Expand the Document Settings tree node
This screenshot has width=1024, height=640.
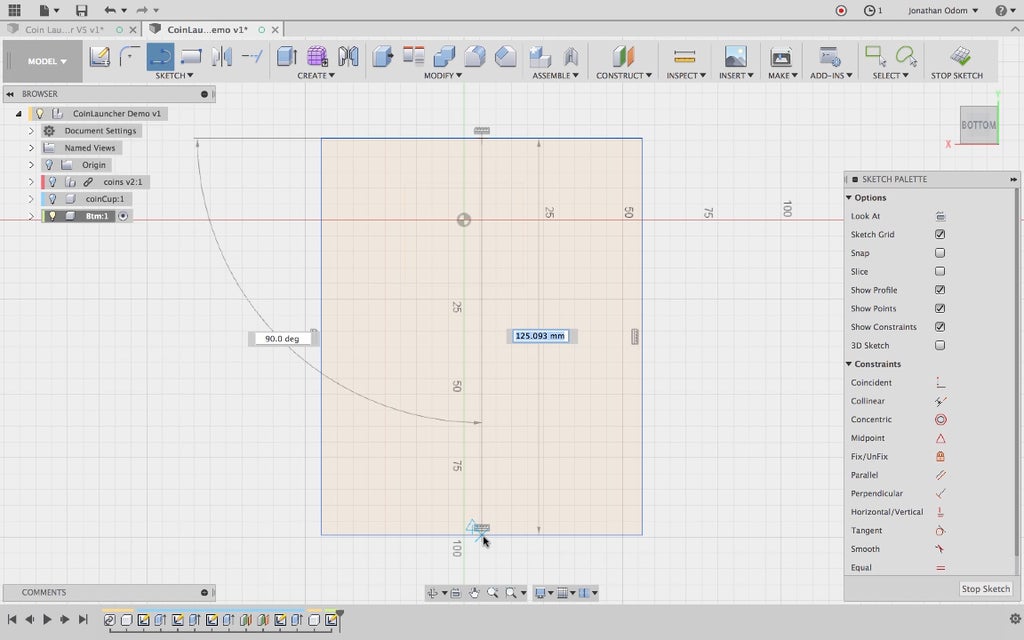(x=30, y=131)
